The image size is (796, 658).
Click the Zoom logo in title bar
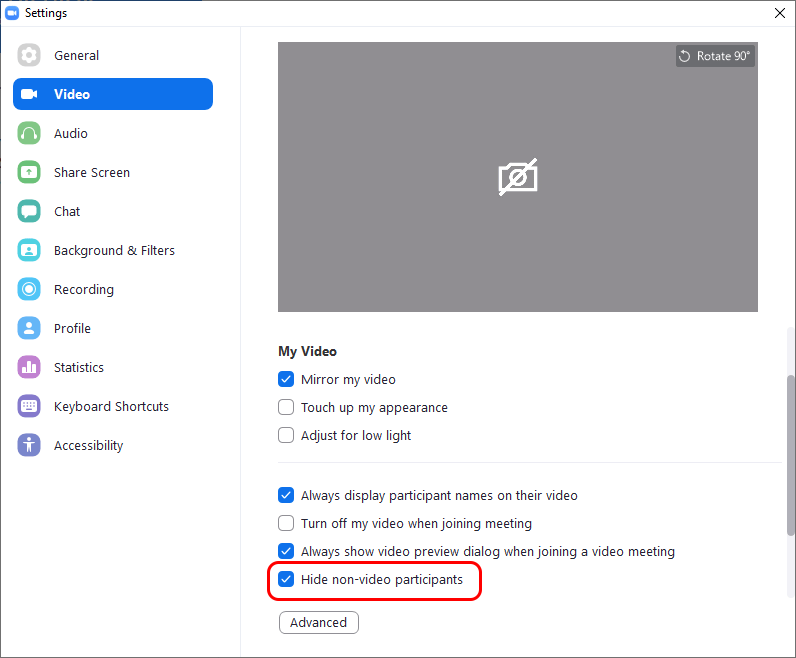pyautogui.click(x=12, y=13)
